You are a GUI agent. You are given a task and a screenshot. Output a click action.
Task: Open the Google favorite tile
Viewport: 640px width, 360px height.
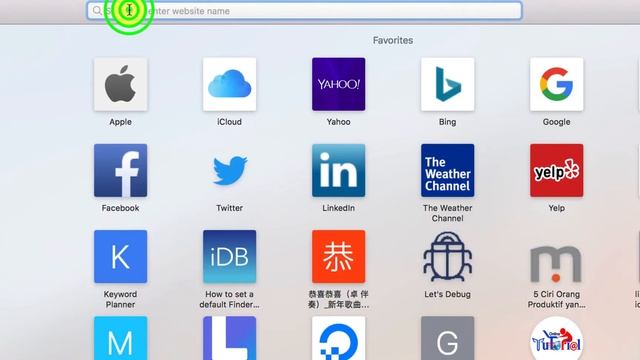pos(556,84)
